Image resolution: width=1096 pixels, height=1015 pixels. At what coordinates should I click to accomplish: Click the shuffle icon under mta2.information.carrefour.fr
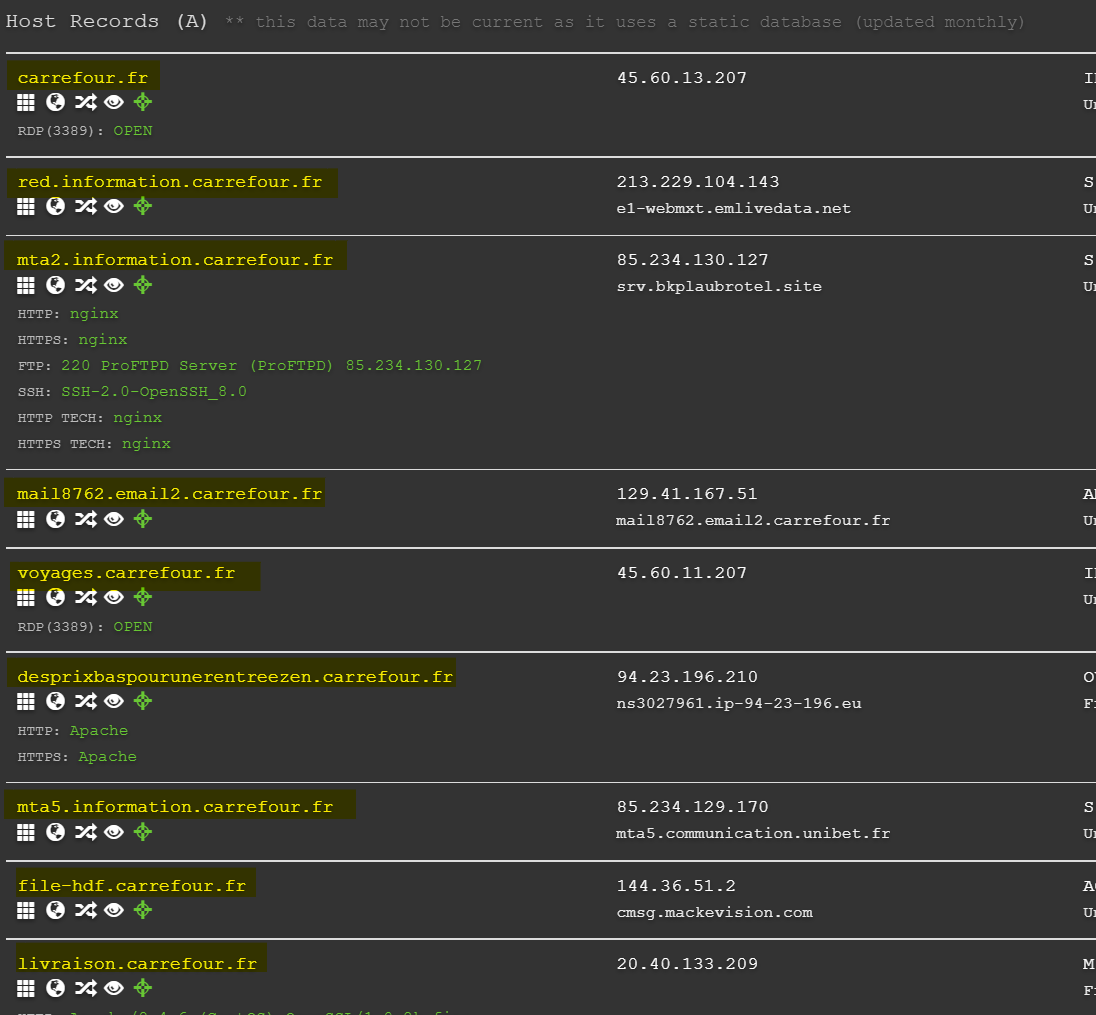[x=85, y=285]
